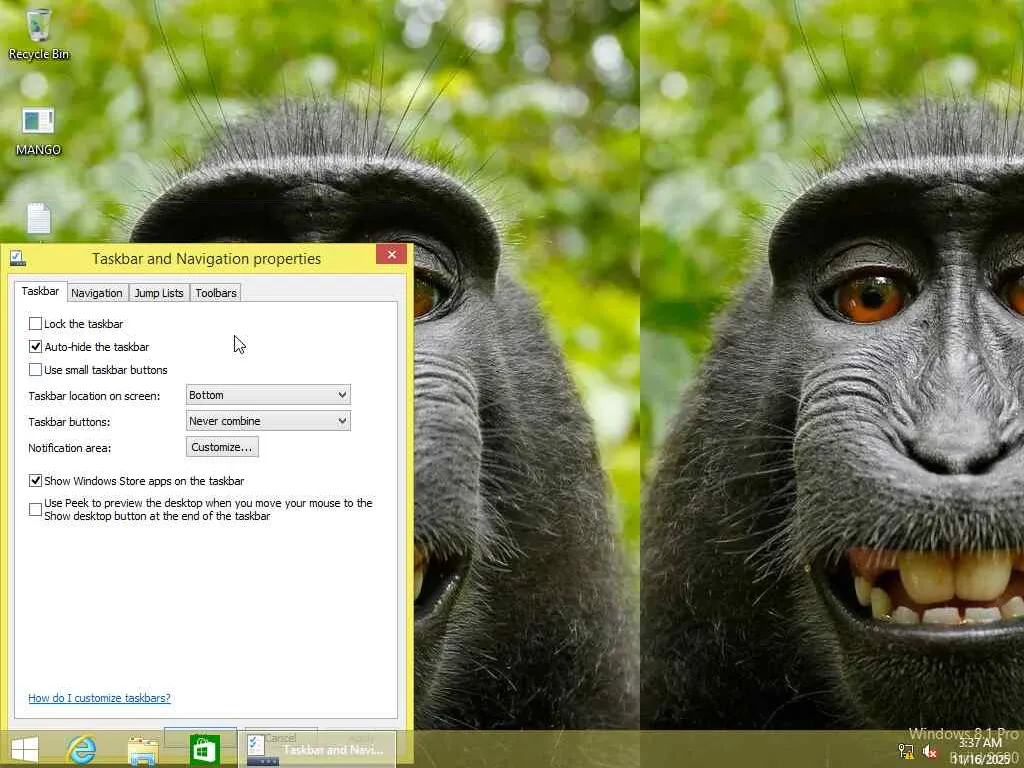Open the Recycle Bin desktop icon
The width and height of the screenshot is (1024, 768).
[39, 34]
